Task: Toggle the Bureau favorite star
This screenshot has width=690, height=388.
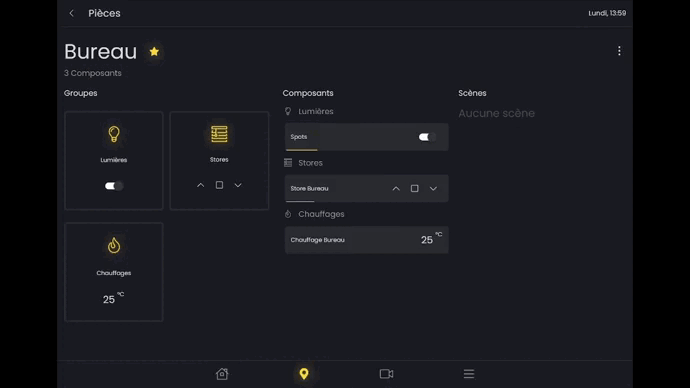Action: point(154,51)
